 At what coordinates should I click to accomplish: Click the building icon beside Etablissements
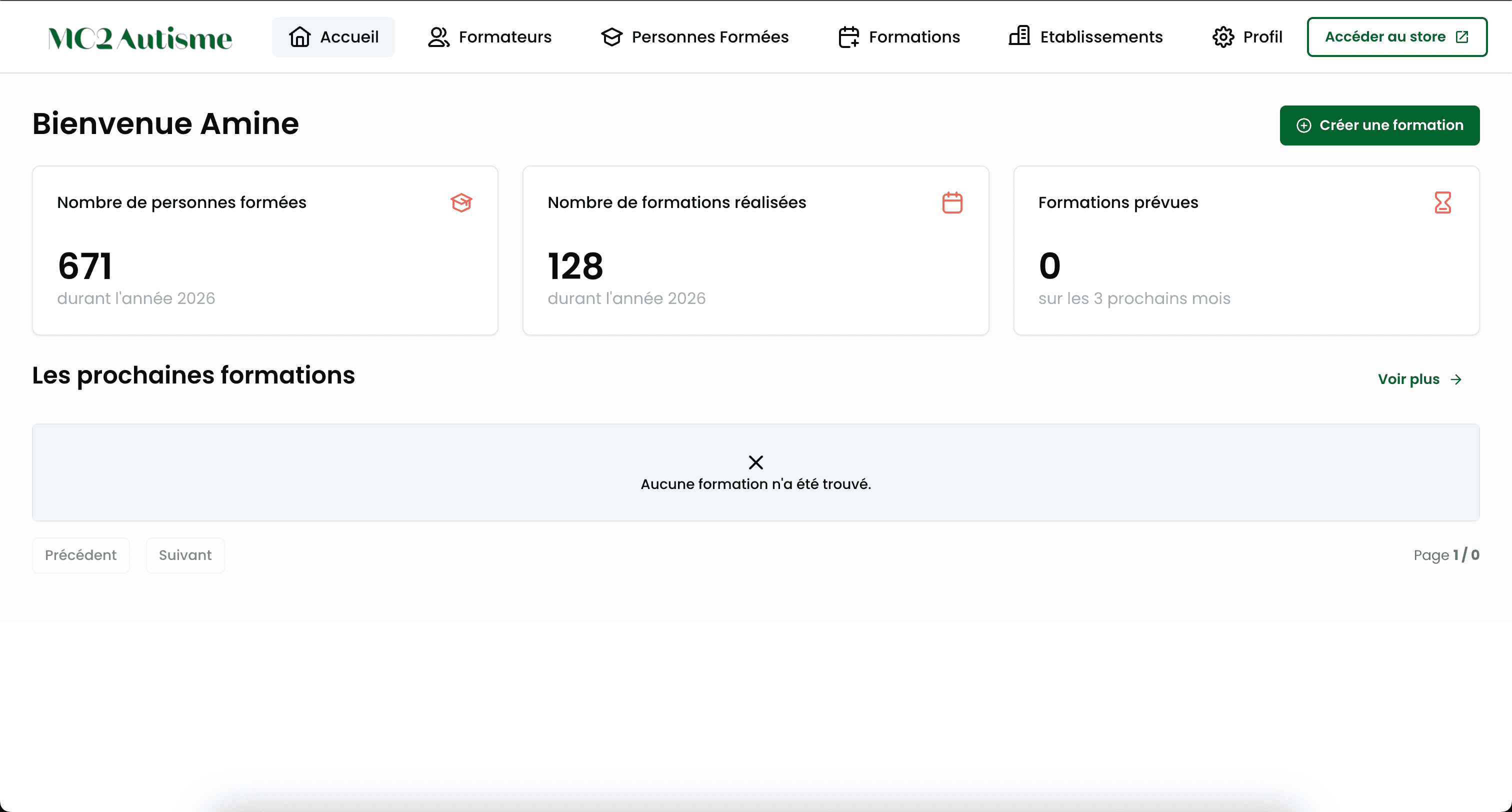click(x=1019, y=36)
